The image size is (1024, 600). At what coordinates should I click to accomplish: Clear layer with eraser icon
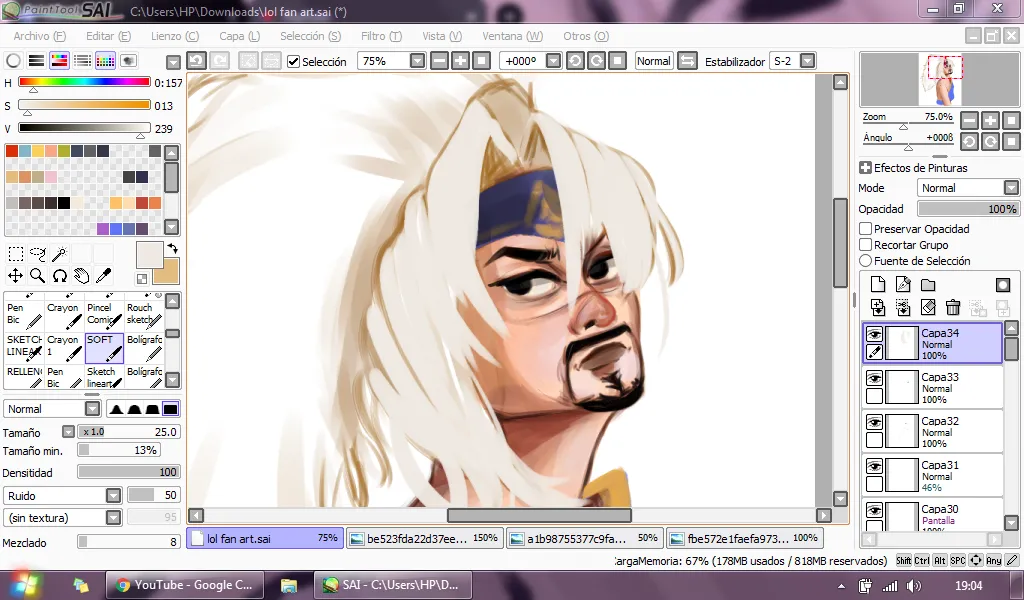coord(928,307)
